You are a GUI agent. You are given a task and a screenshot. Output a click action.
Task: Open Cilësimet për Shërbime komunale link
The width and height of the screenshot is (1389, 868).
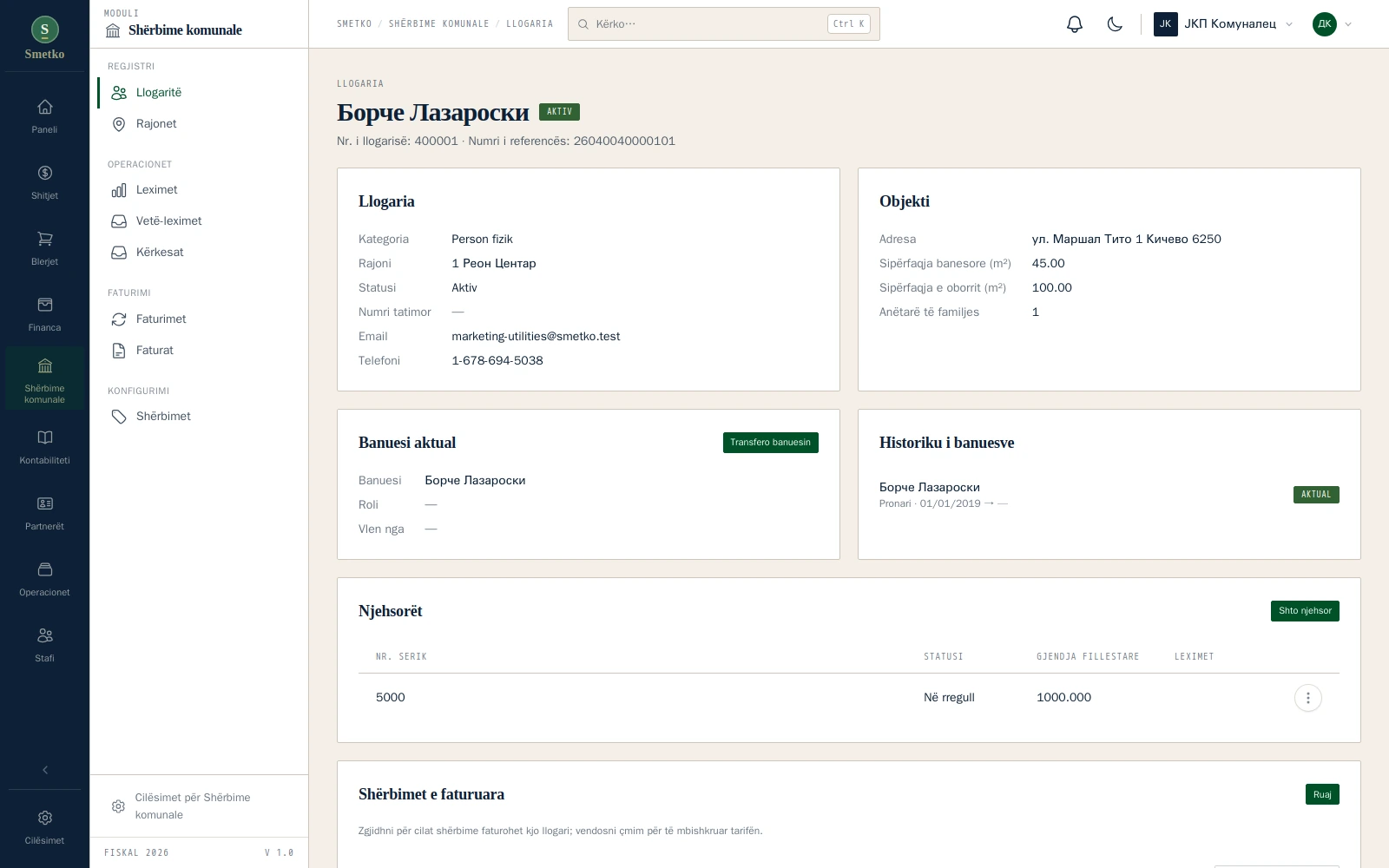coord(199,806)
